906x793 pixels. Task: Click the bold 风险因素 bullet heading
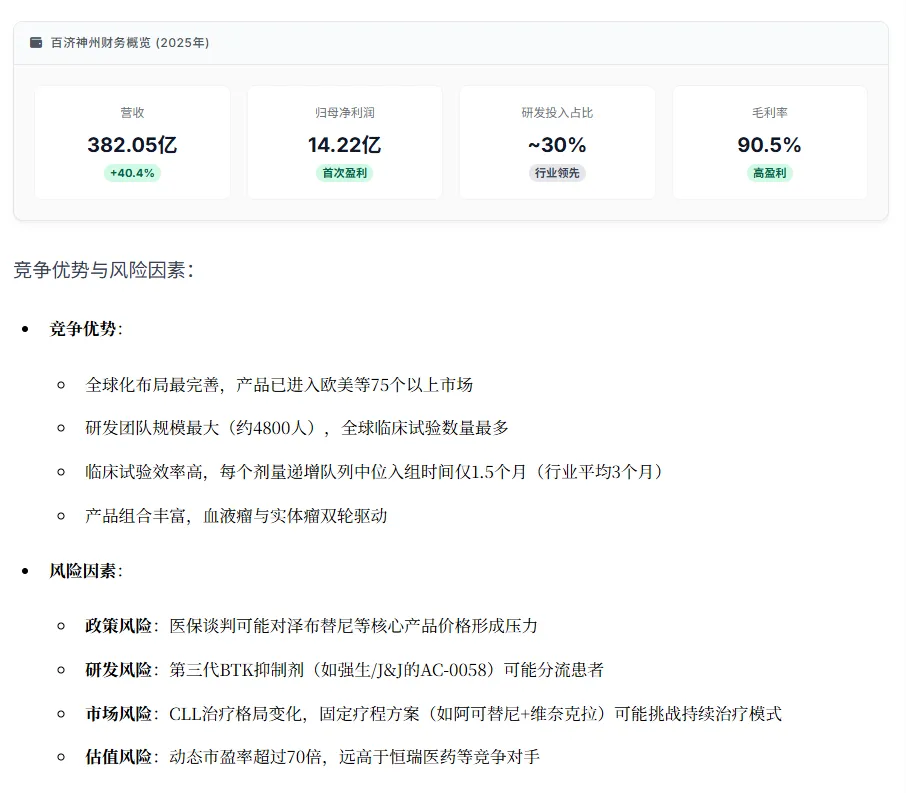pos(86,571)
